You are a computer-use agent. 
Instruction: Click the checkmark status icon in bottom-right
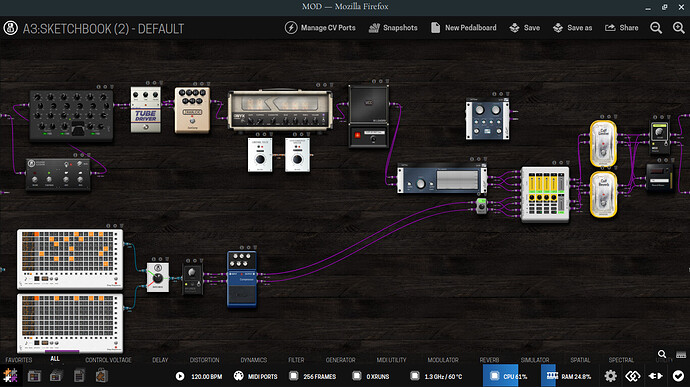[x=678, y=376]
